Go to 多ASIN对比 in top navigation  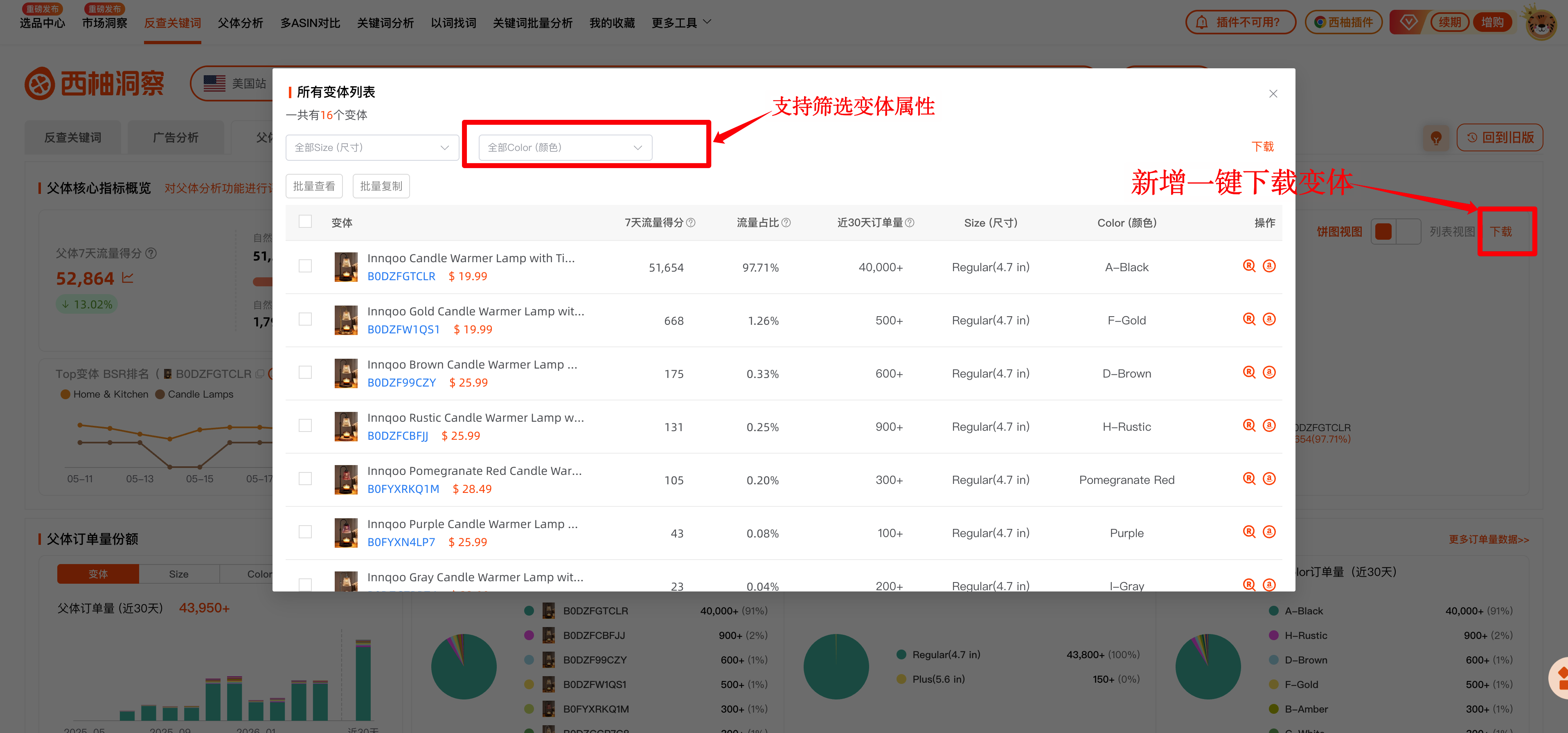click(x=310, y=23)
